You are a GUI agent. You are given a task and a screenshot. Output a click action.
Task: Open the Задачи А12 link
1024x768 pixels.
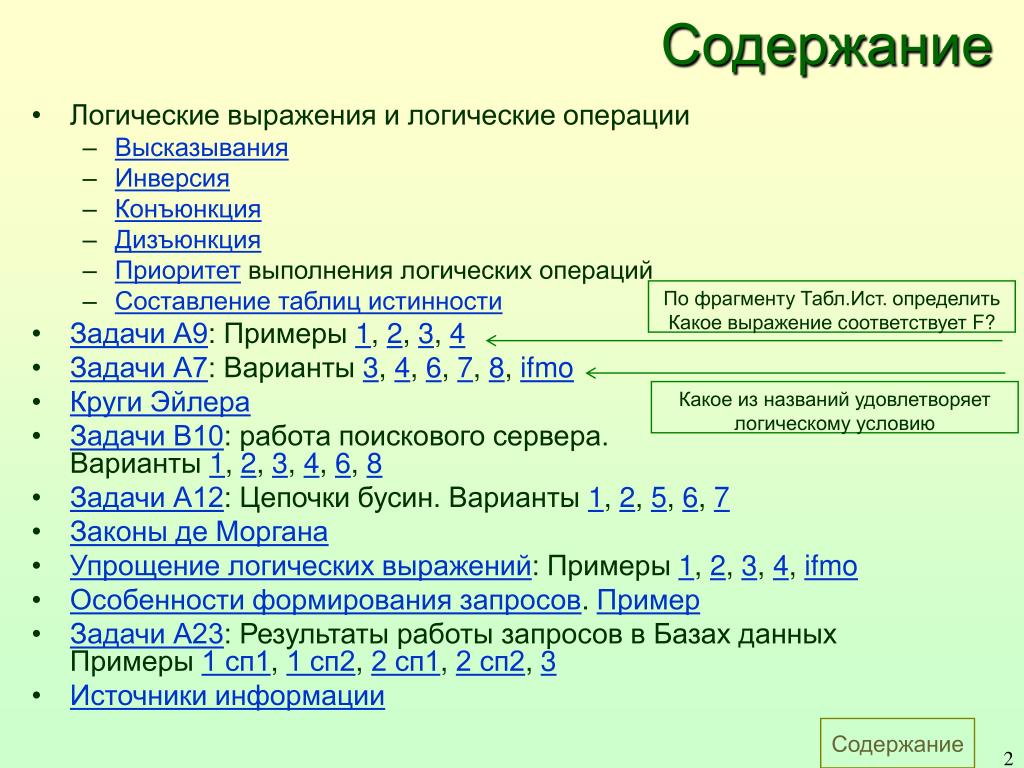(146, 498)
